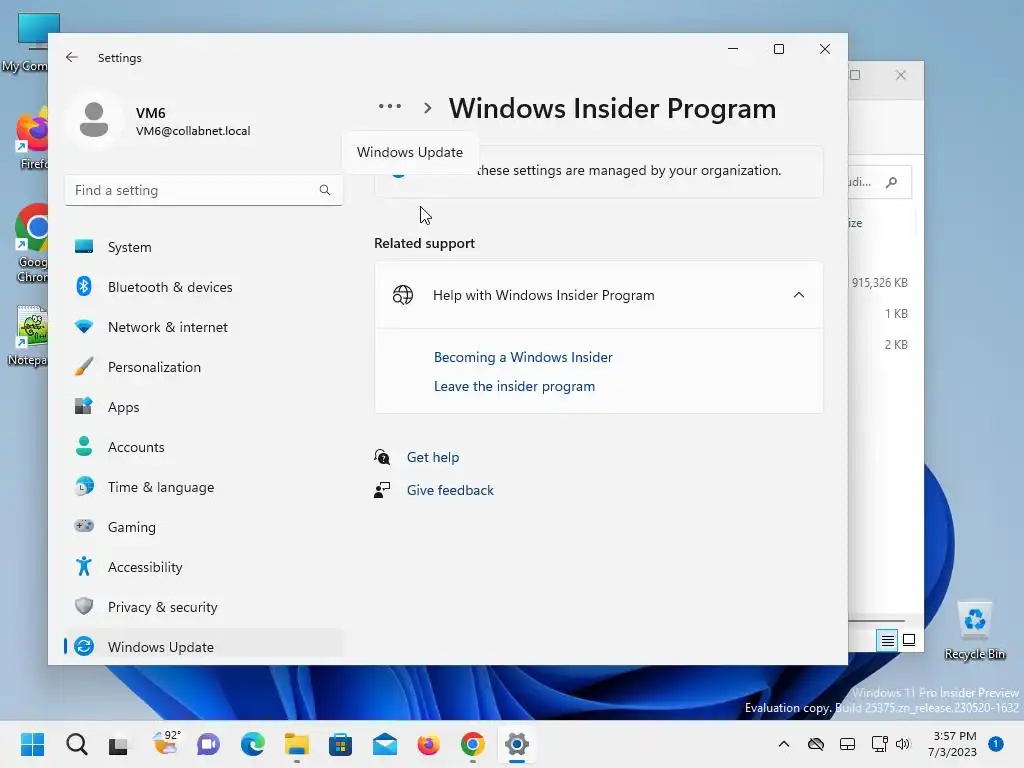Click the Give feedback person icon
Screen dimensions: 1024x768
(382, 490)
